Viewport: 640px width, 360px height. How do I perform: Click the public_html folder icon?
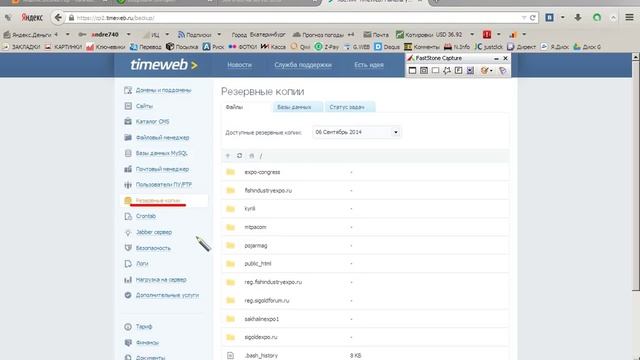coord(231,264)
